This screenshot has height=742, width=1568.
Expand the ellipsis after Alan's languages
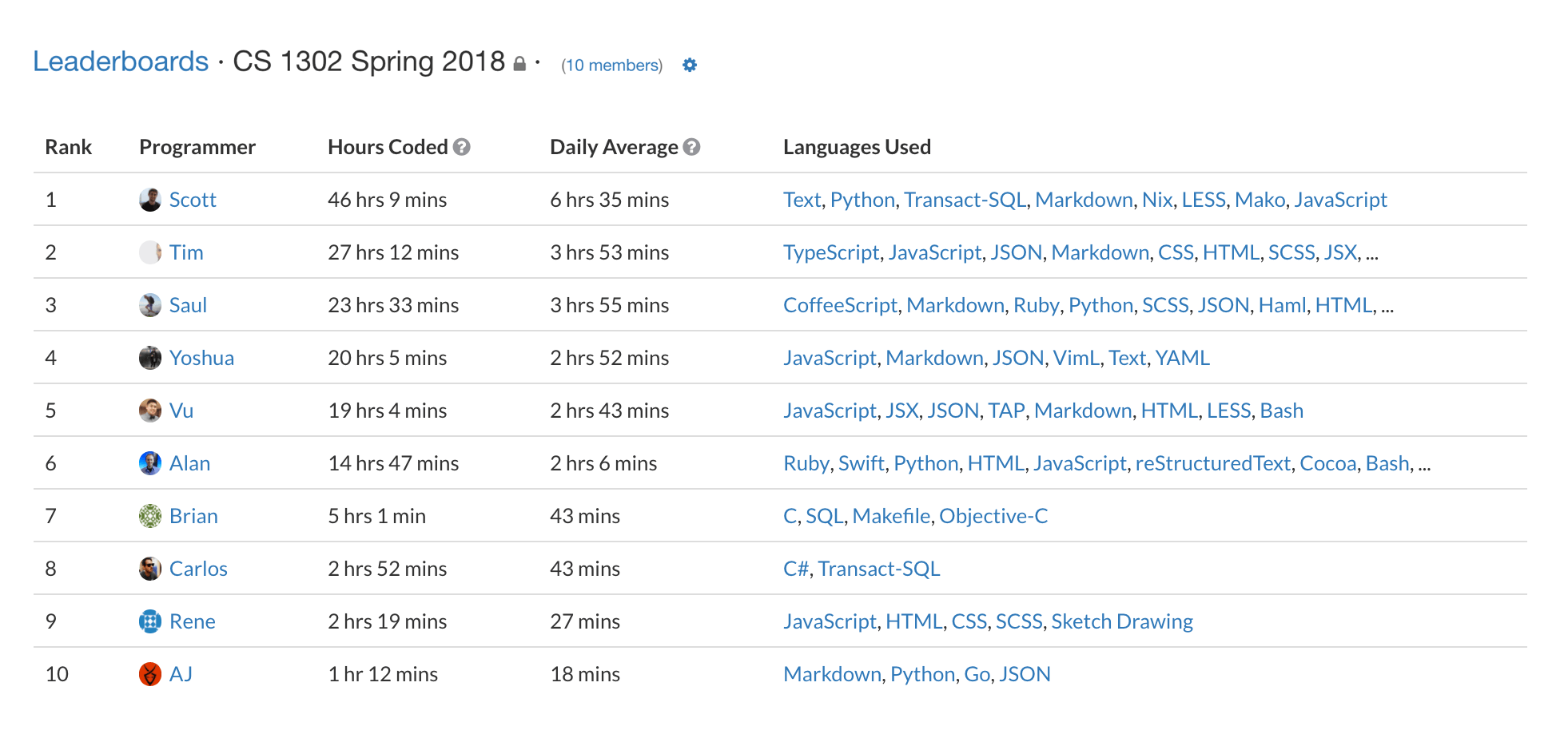pyautogui.click(x=1424, y=465)
